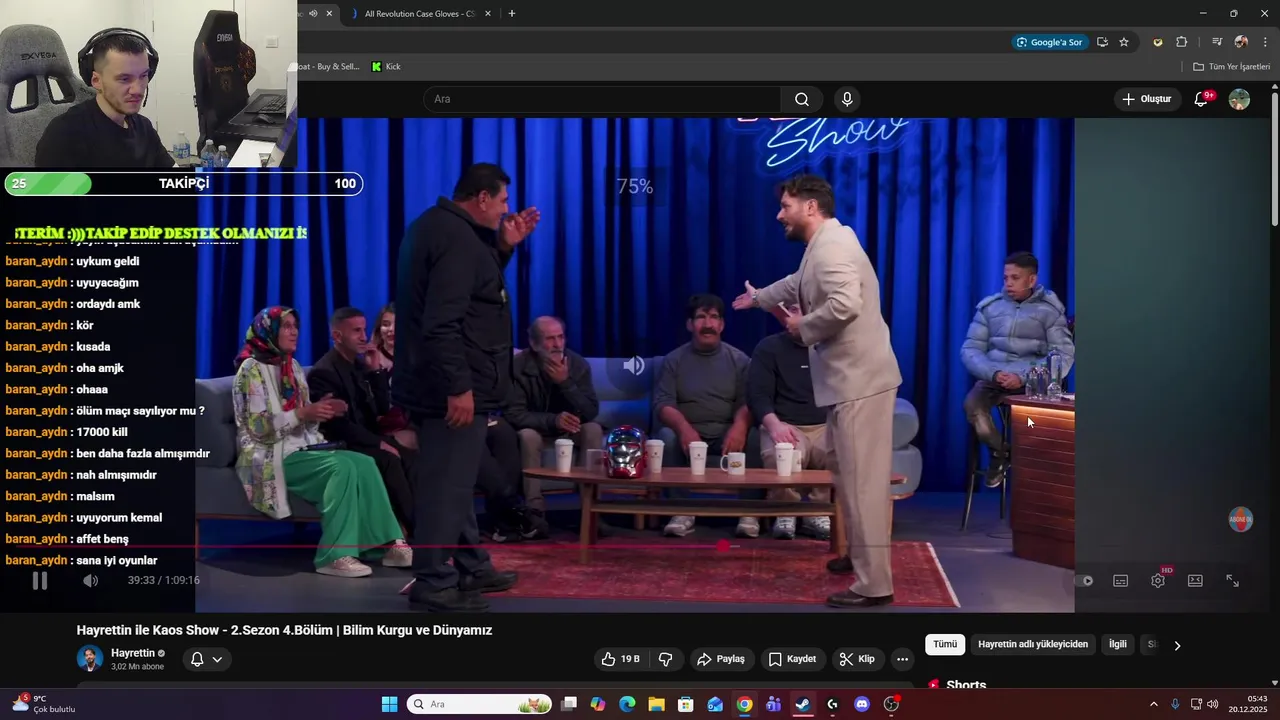
Task: Save the video with the Kaydet button
Action: click(792, 659)
